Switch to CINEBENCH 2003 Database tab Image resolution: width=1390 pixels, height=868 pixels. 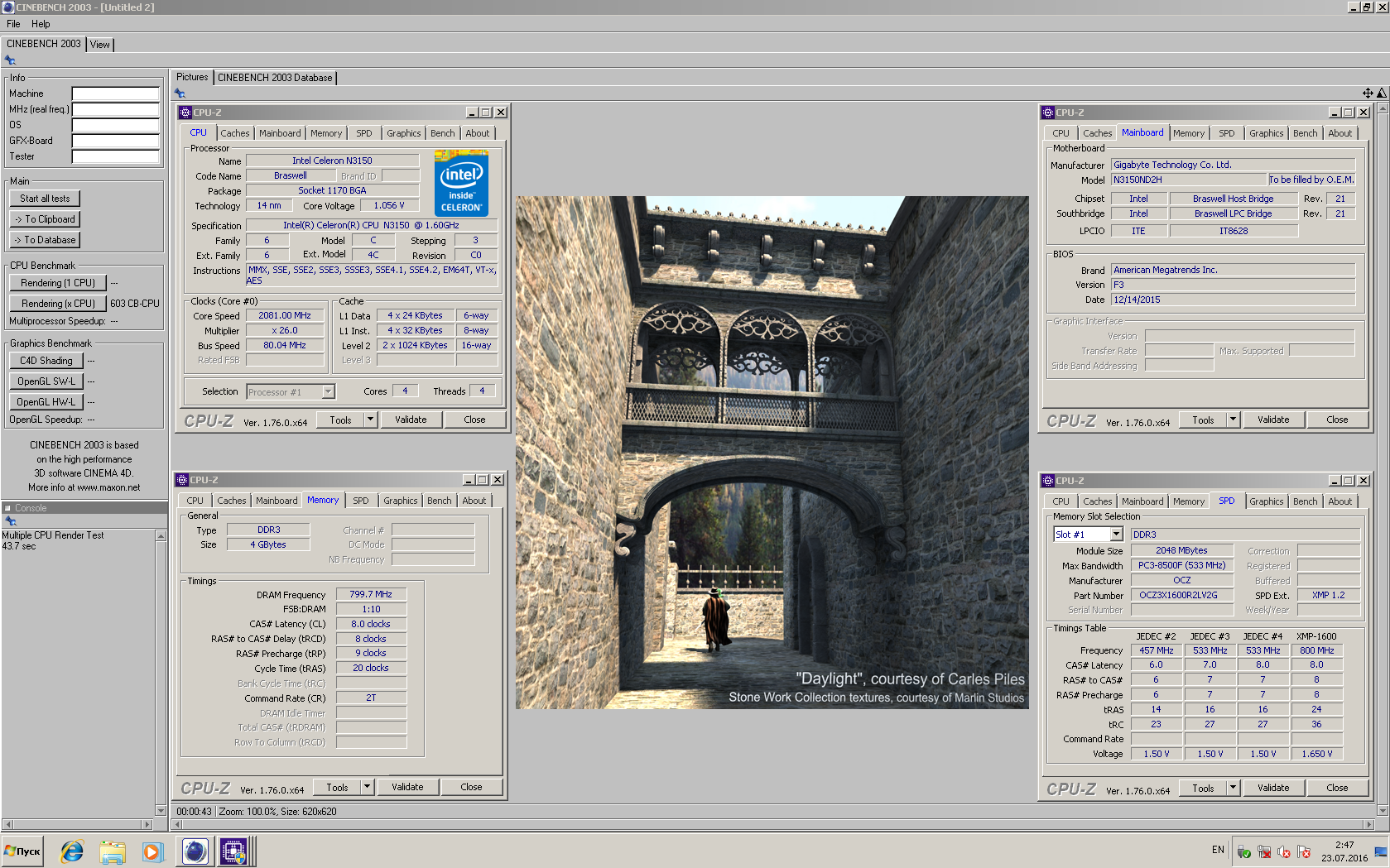tap(275, 78)
